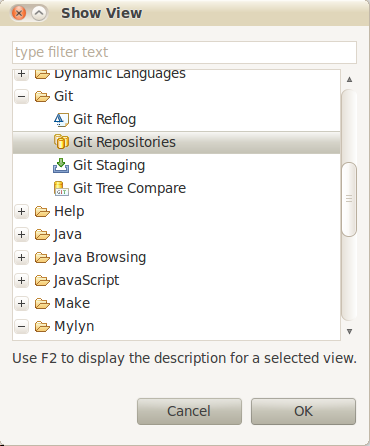Click the Java Browsing folder icon
The height and width of the screenshot is (446, 370).
pyautogui.click(x=42, y=258)
